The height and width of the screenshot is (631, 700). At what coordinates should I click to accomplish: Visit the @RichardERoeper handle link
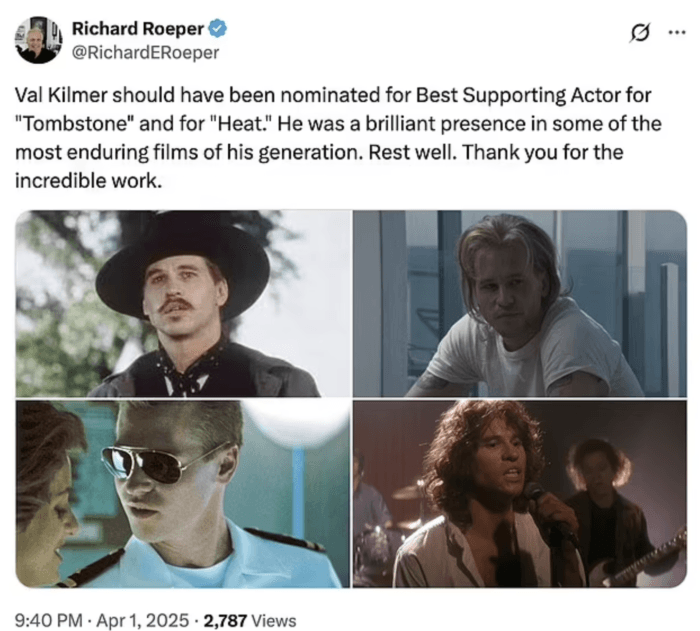point(146,53)
